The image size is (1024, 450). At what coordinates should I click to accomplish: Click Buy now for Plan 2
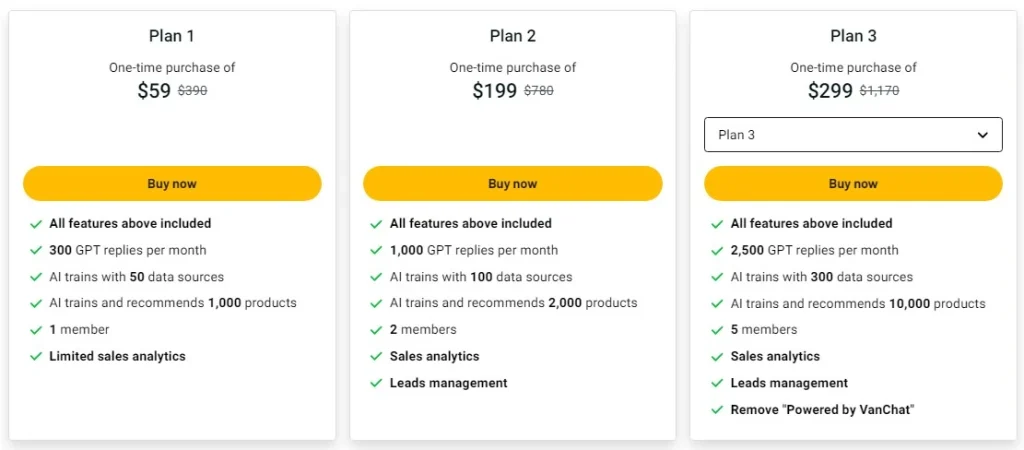point(512,184)
